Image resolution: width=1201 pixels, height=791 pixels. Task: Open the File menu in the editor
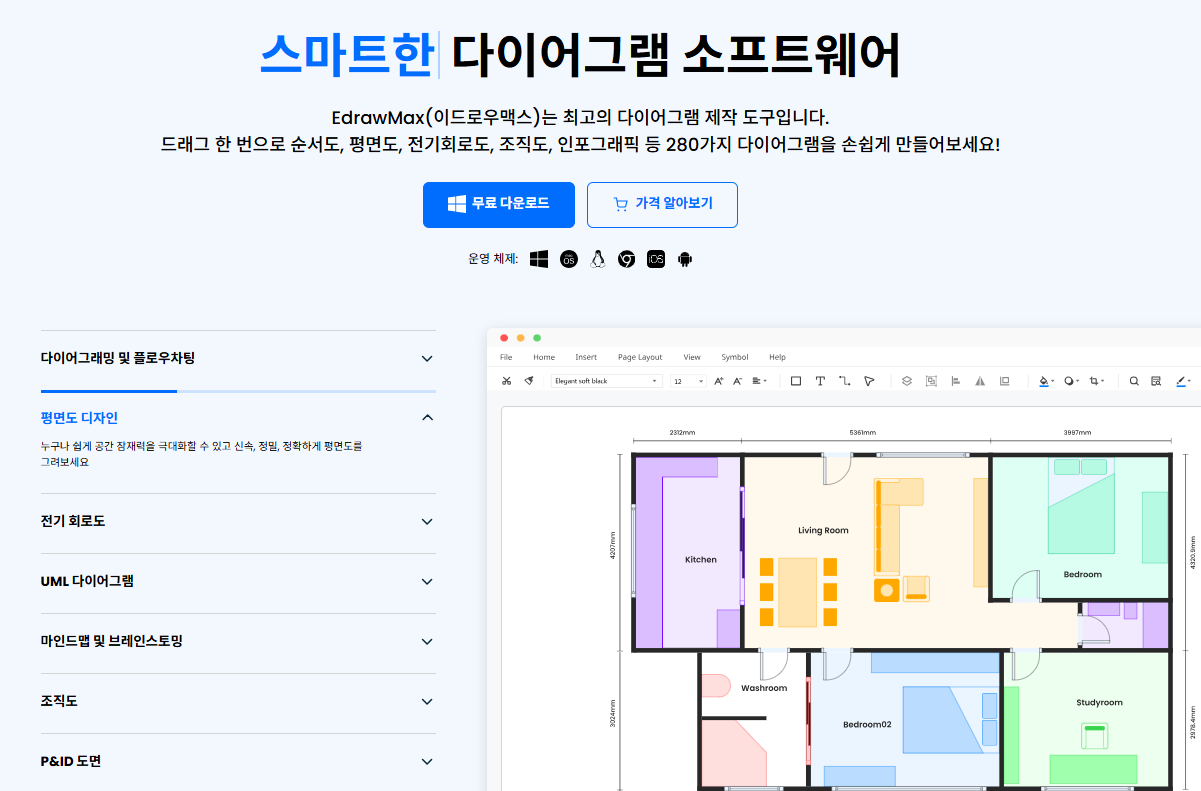(506, 357)
